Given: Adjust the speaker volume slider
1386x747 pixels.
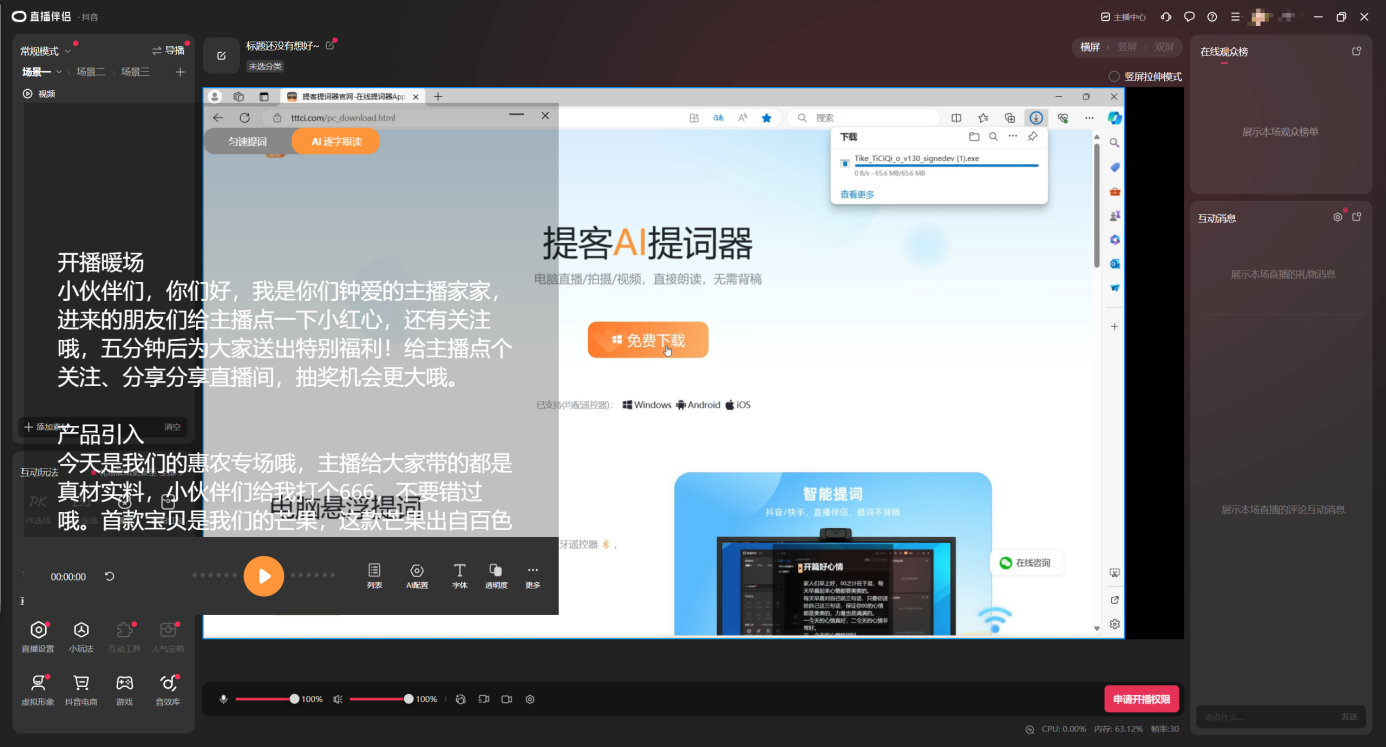Looking at the screenshot, I should click(381, 699).
